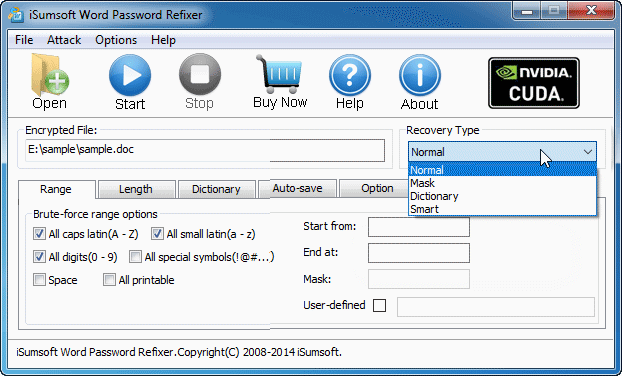Close the Word Password Refixer window

(x=591, y=11)
